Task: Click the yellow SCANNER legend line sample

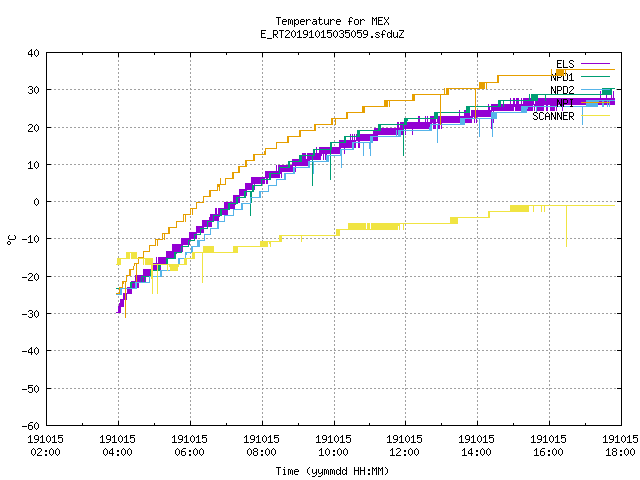Action: [596, 116]
